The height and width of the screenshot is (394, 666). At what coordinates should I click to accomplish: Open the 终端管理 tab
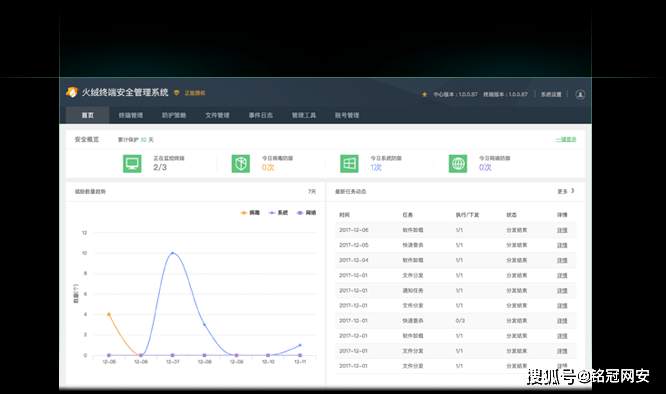pyautogui.click(x=131, y=115)
